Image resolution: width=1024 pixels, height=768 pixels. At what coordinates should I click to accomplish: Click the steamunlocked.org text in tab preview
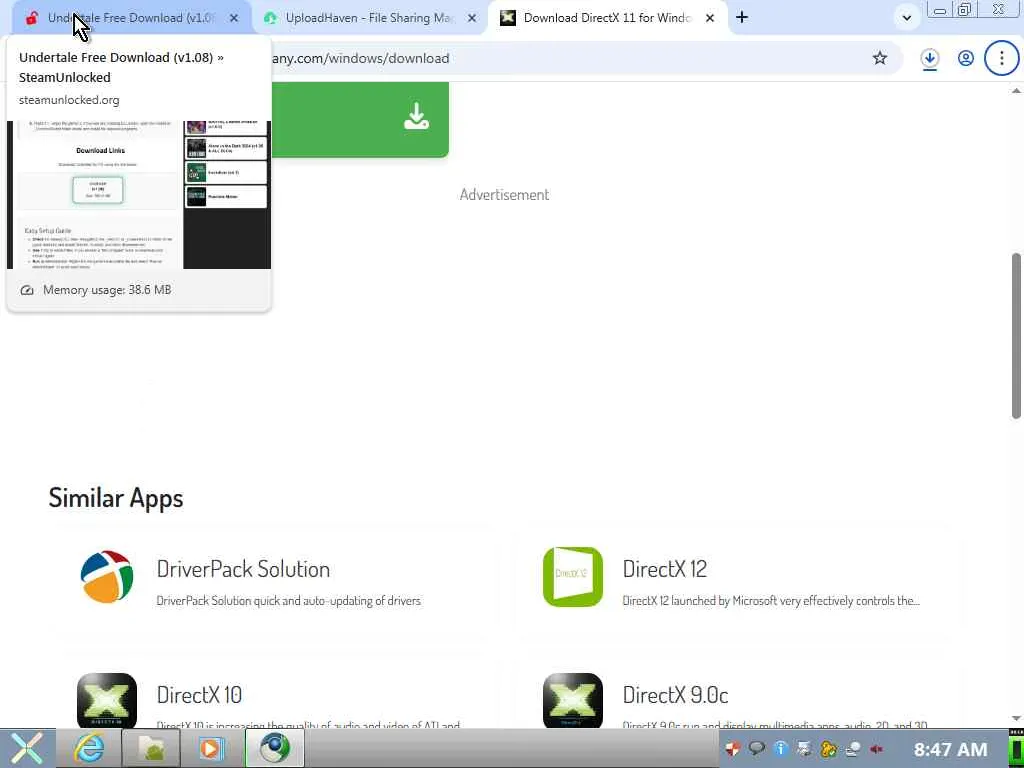coord(69,100)
